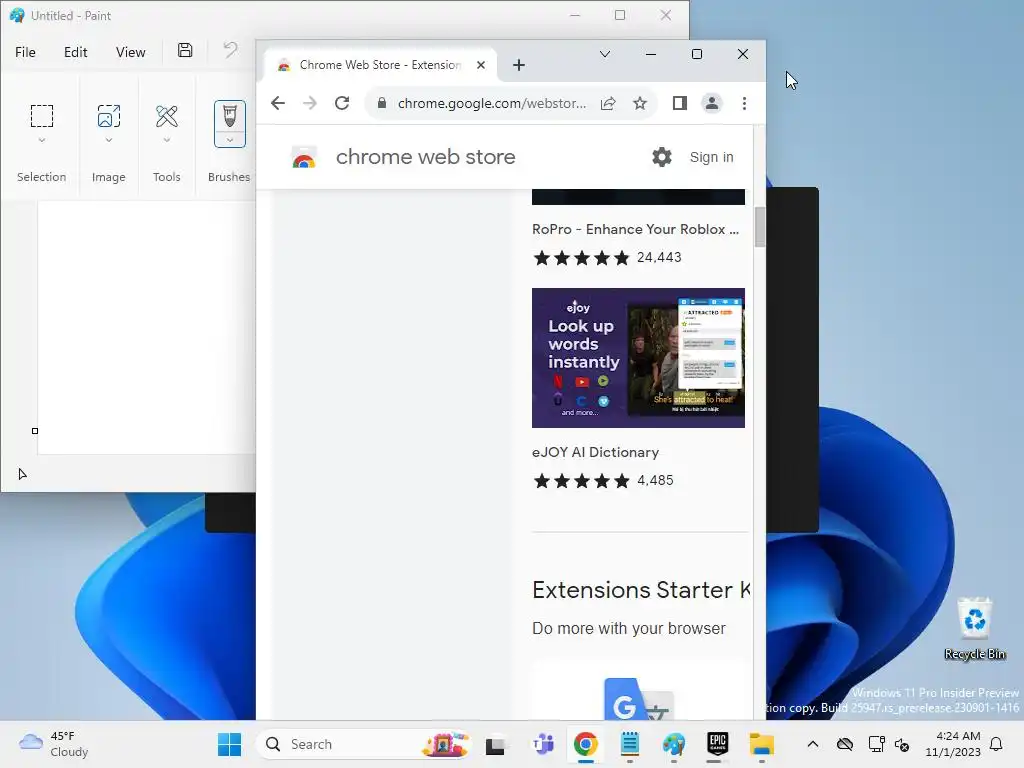Show hidden system tray icons

[x=813, y=744]
